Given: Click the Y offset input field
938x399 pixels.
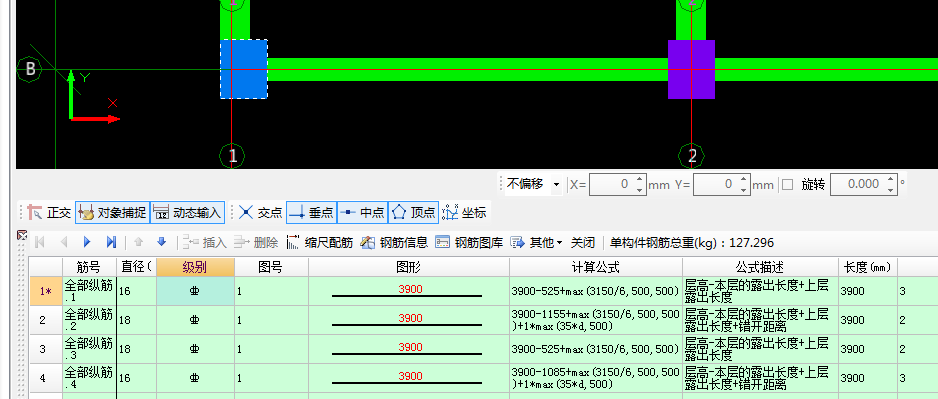Looking at the screenshot, I should (x=715, y=184).
